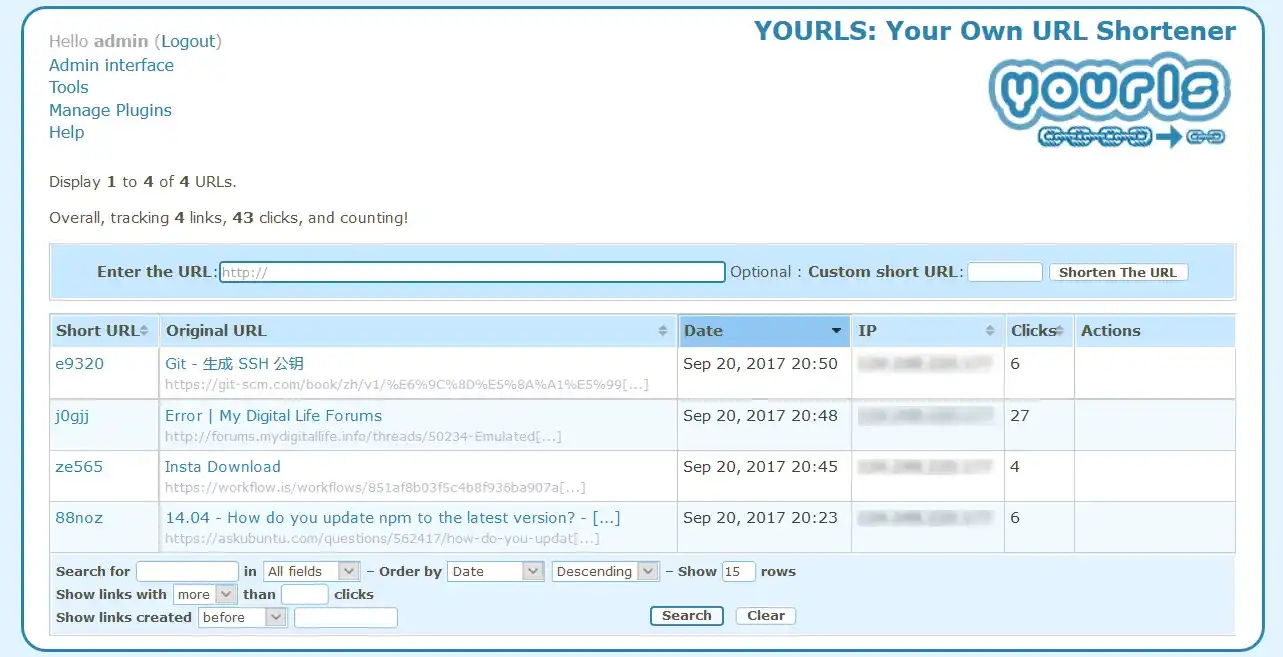This screenshot has width=1283, height=657.
Task: Sort by Clicks column arrows
Action: [1060, 331]
